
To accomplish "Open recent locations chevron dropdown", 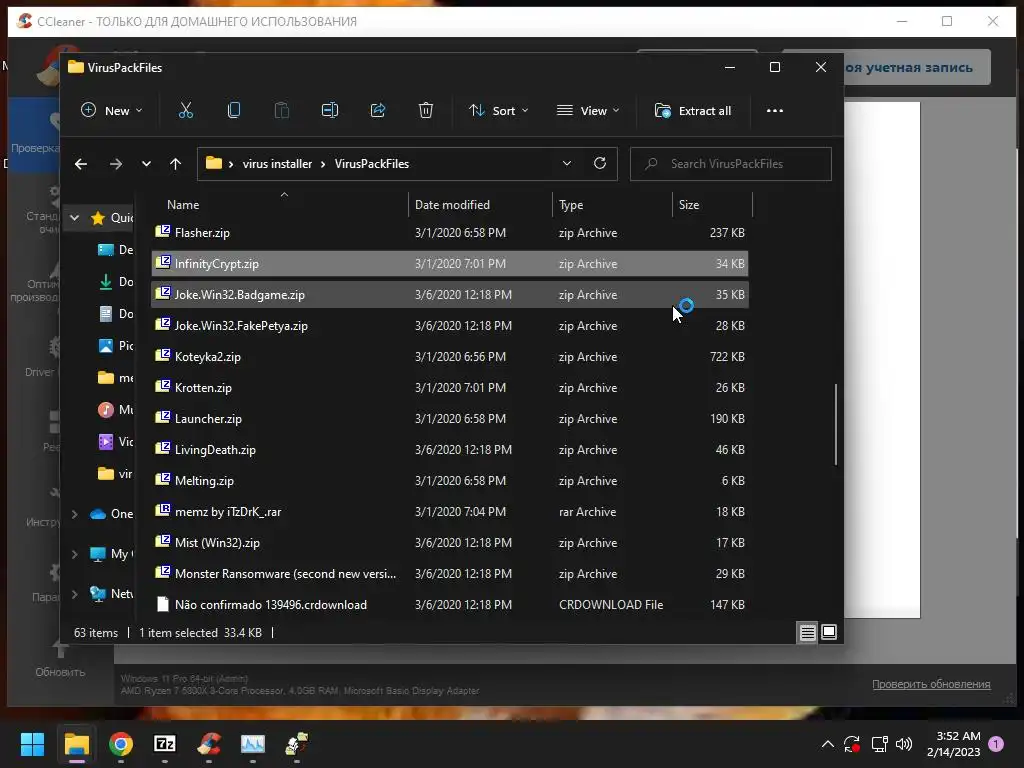I will (146, 164).
